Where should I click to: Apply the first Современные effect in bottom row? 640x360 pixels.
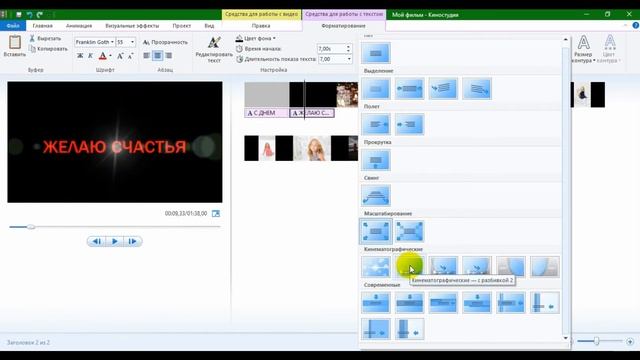coord(376,329)
